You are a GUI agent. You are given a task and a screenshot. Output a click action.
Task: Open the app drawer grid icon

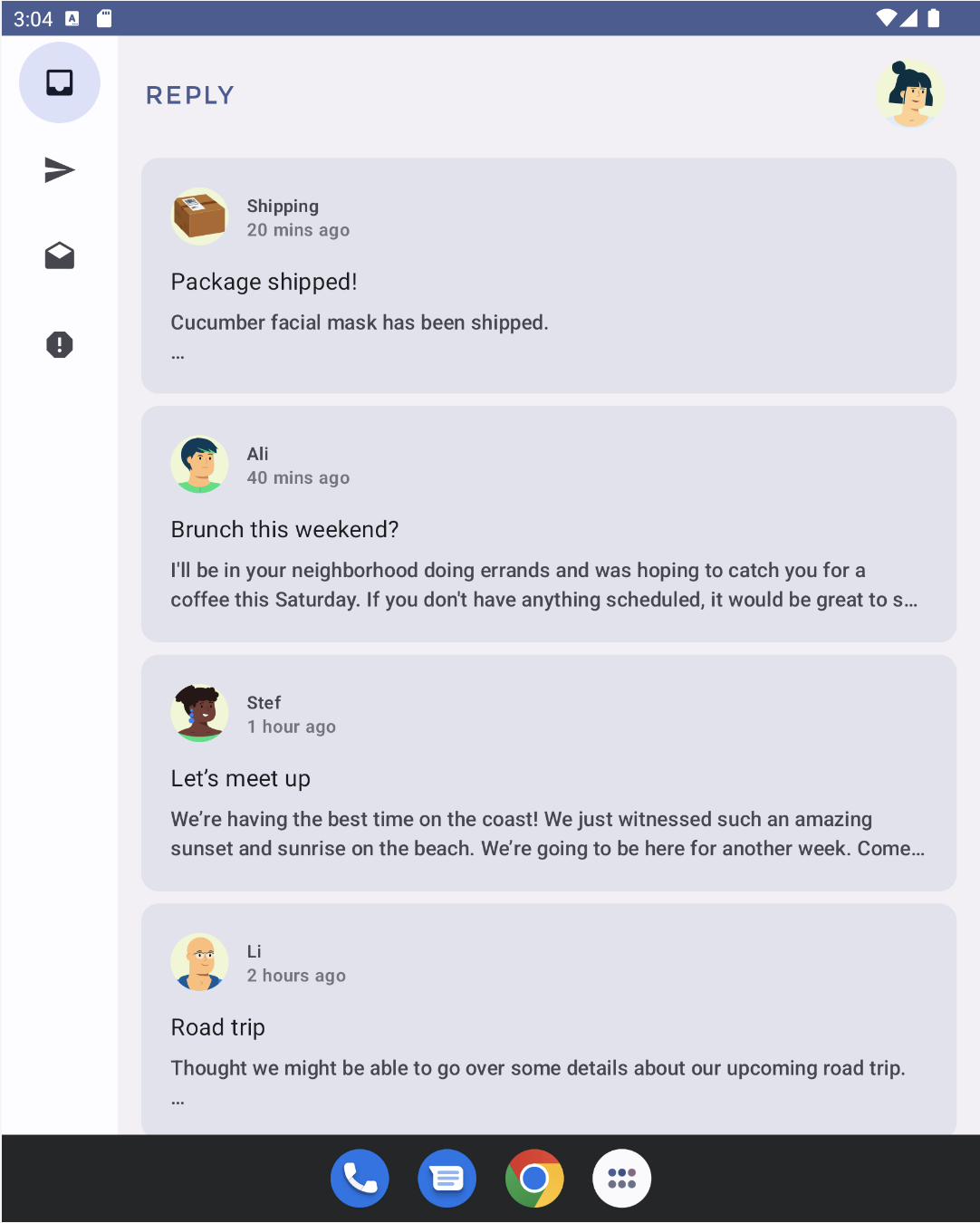pyautogui.click(x=621, y=1178)
